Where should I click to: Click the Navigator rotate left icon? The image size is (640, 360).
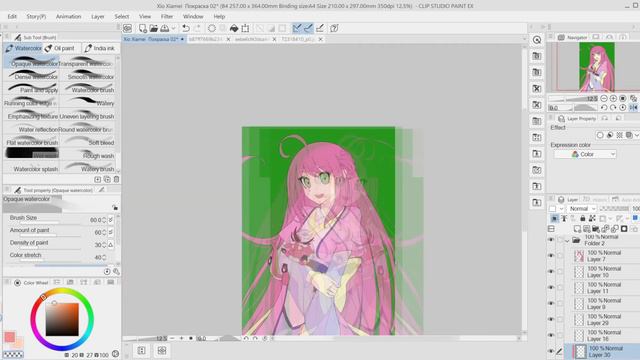(604, 108)
